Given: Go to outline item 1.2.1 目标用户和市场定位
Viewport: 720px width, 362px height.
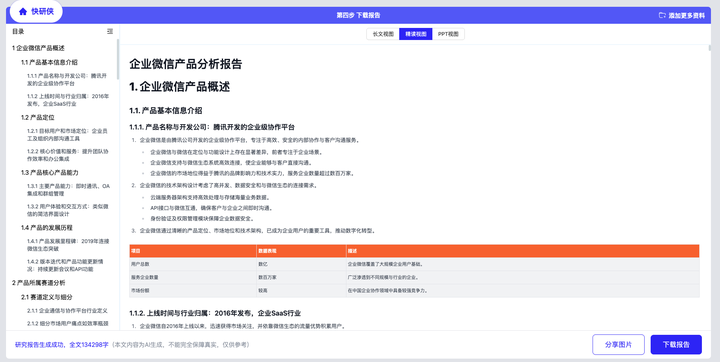Looking at the screenshot, I should pyautogui.click(x=68, y=135).
